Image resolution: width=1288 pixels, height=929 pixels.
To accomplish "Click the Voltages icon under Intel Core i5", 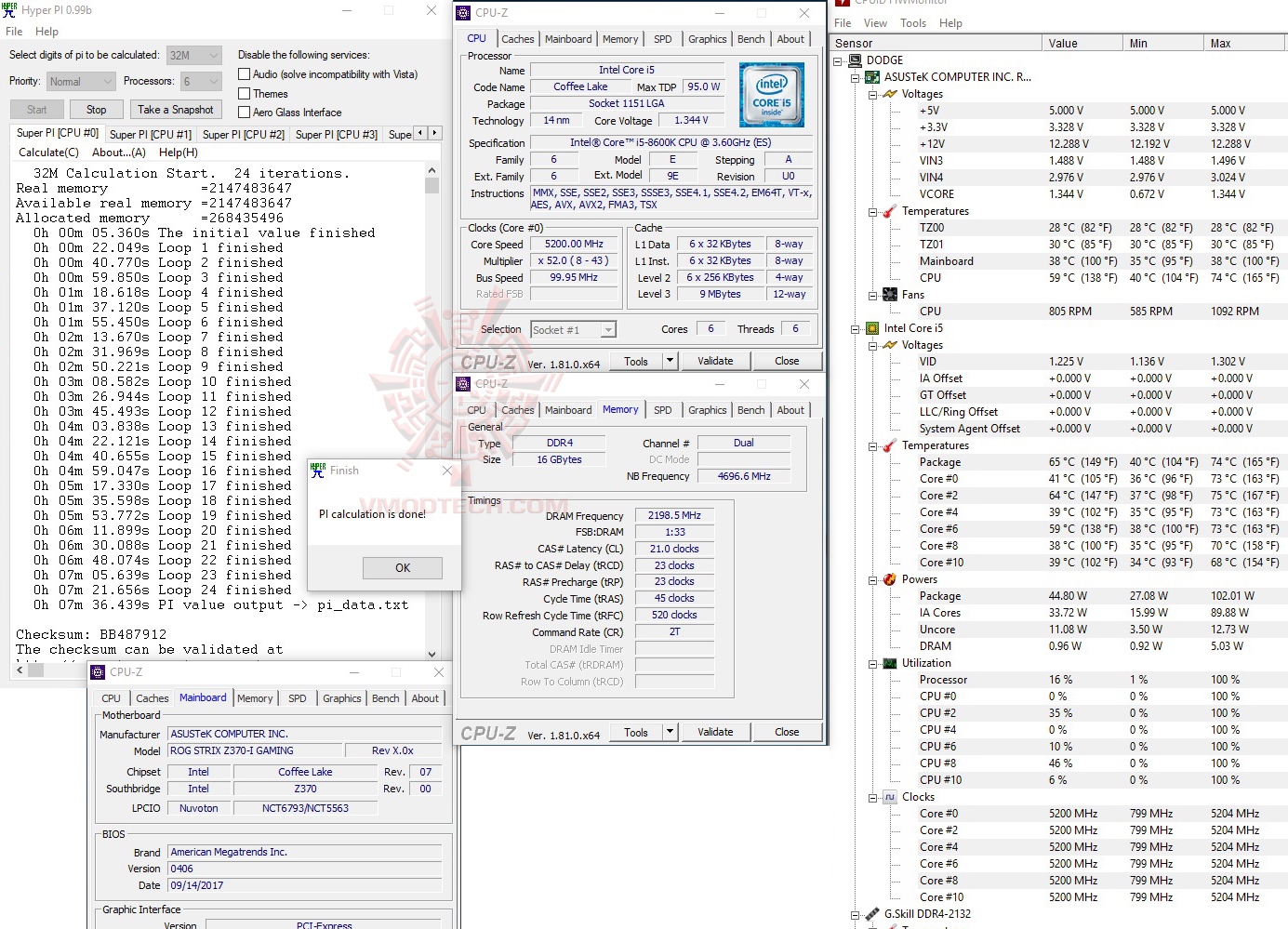I will point(890,345).
